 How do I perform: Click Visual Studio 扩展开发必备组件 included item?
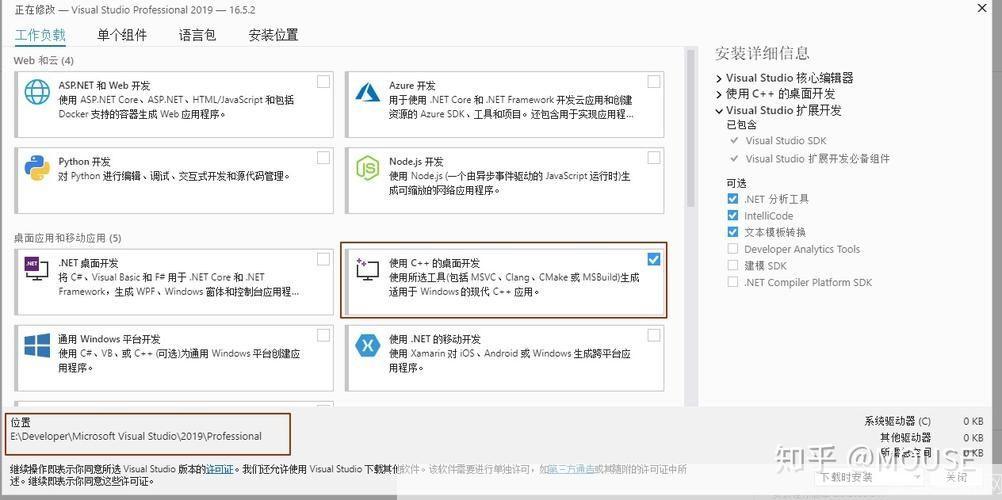pos(817,159)
